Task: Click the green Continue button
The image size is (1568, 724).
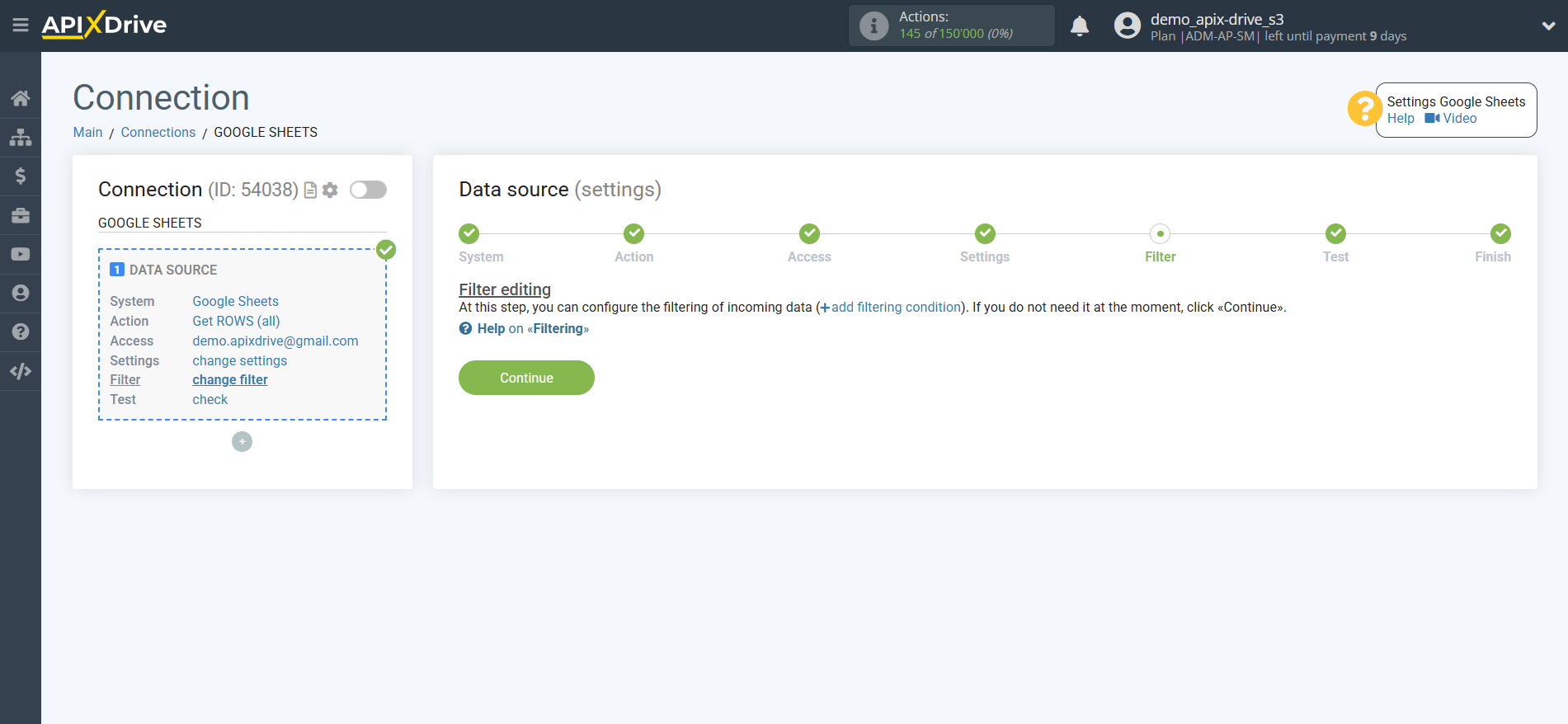Action: (x=526, y=378)
